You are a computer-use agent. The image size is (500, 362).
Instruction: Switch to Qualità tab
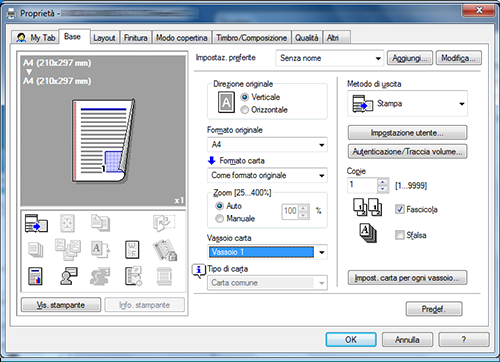[307, 38]
